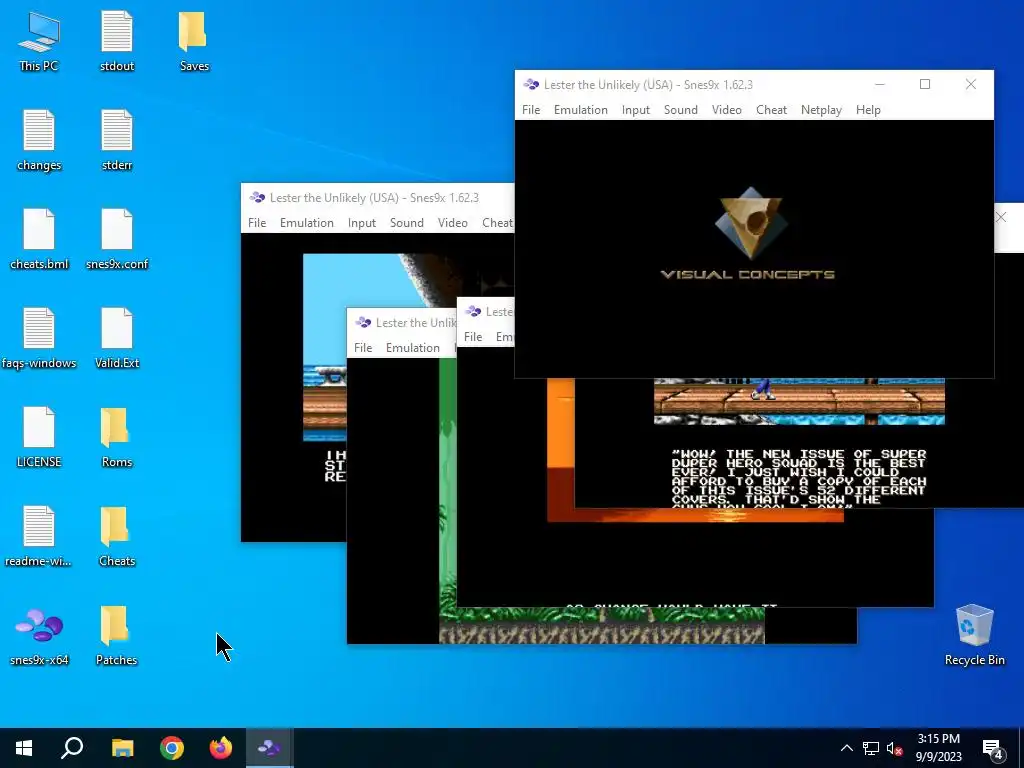1024x768 pixels.
Task: Open the notification center icon
Action: click(993, 749)
